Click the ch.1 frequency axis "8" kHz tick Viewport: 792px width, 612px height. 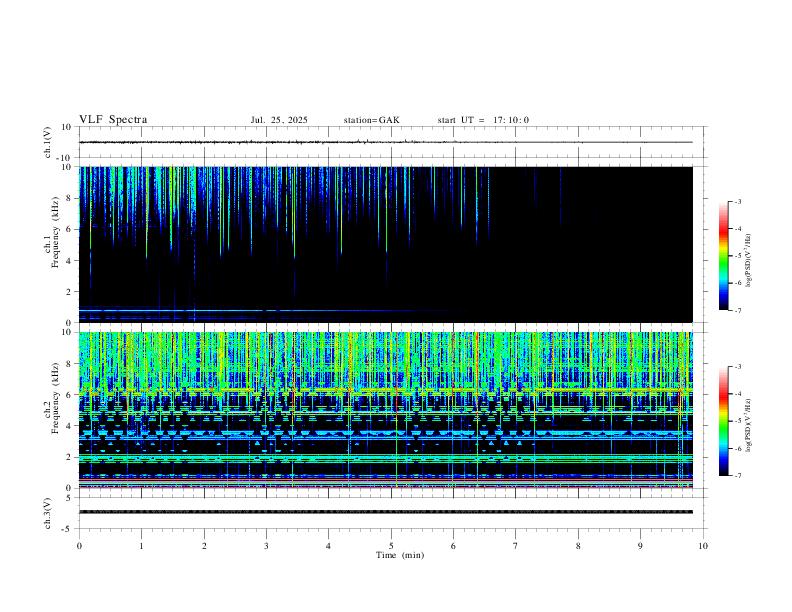coord(69,198)
